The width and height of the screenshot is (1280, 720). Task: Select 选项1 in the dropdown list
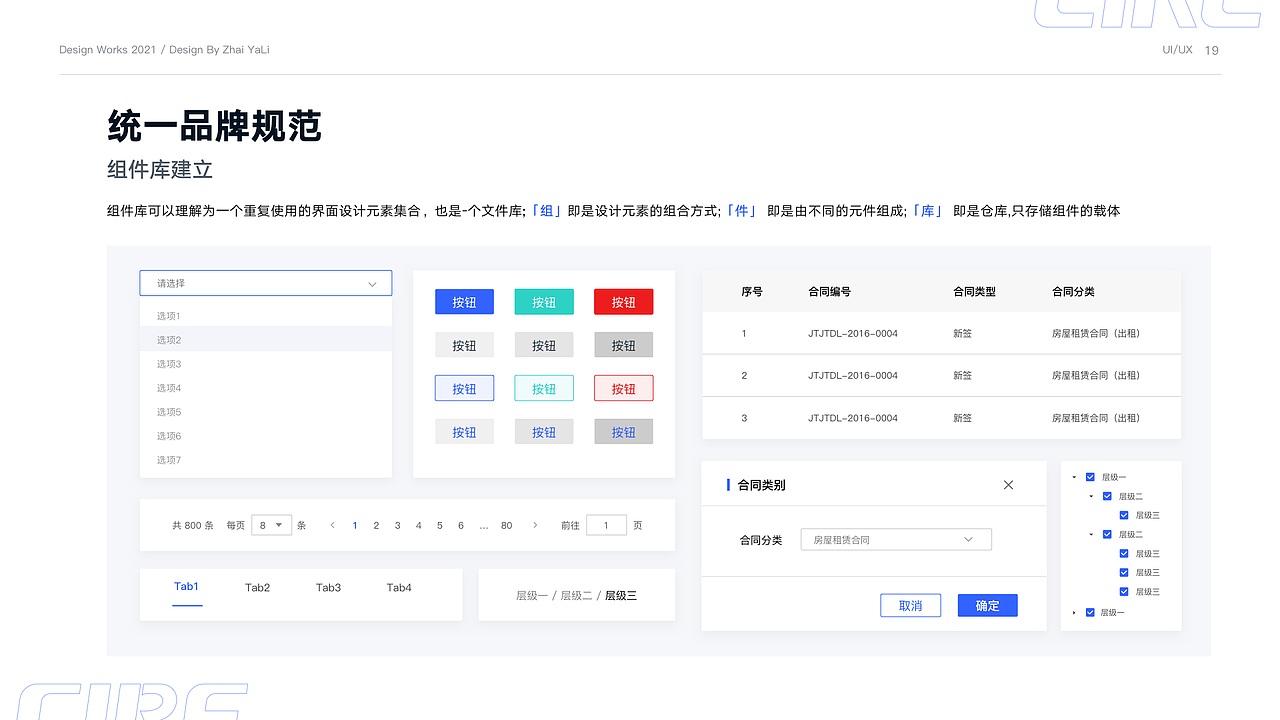coord(266,316)
